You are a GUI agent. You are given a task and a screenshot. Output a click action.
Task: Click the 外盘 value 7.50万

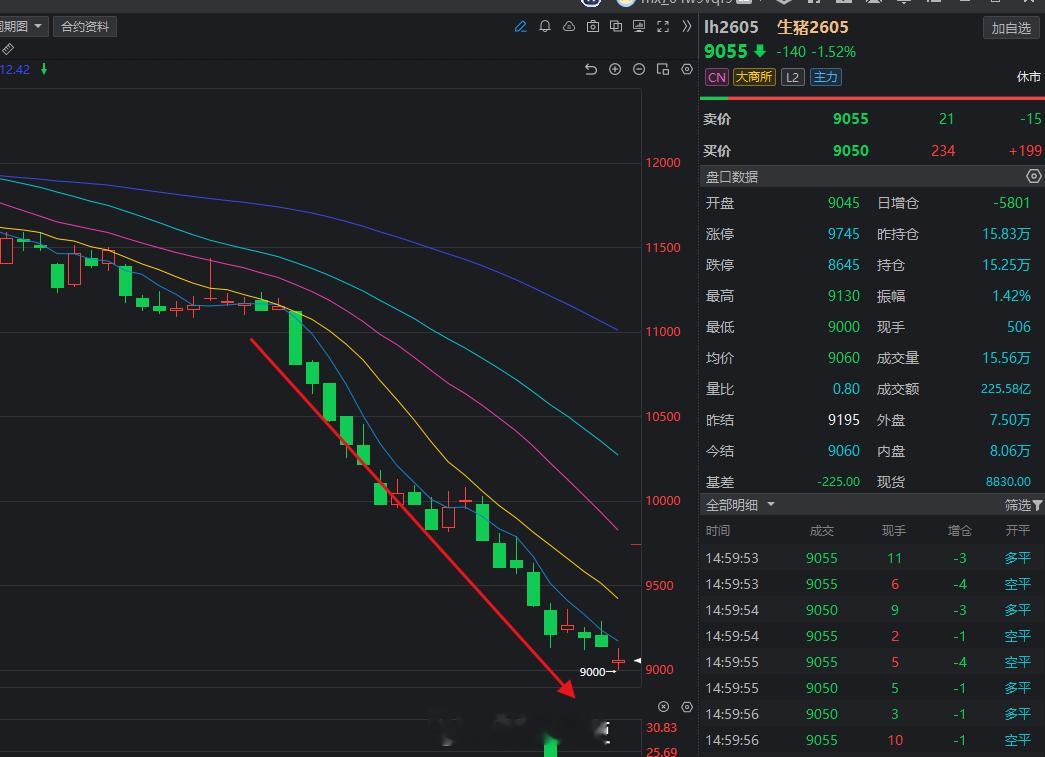pyautogui.click(x=1010, y=420)
